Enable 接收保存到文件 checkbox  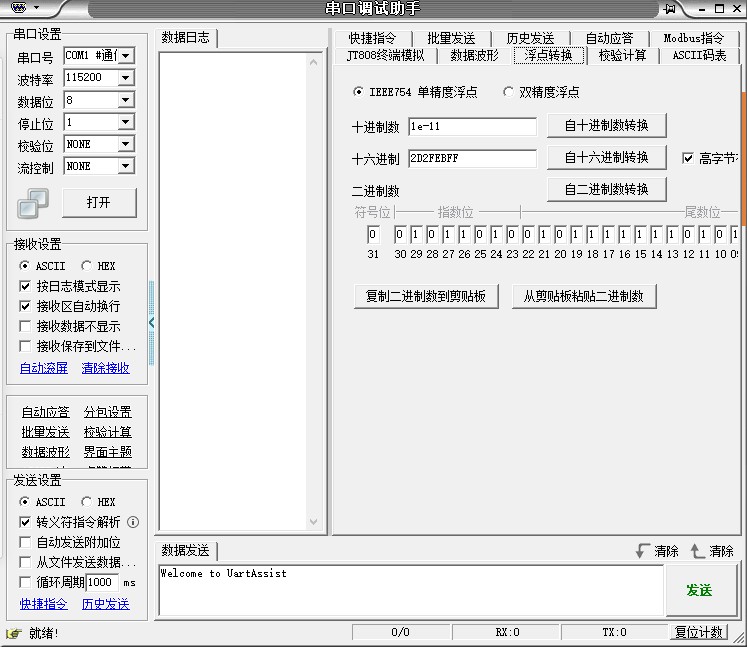25,346
